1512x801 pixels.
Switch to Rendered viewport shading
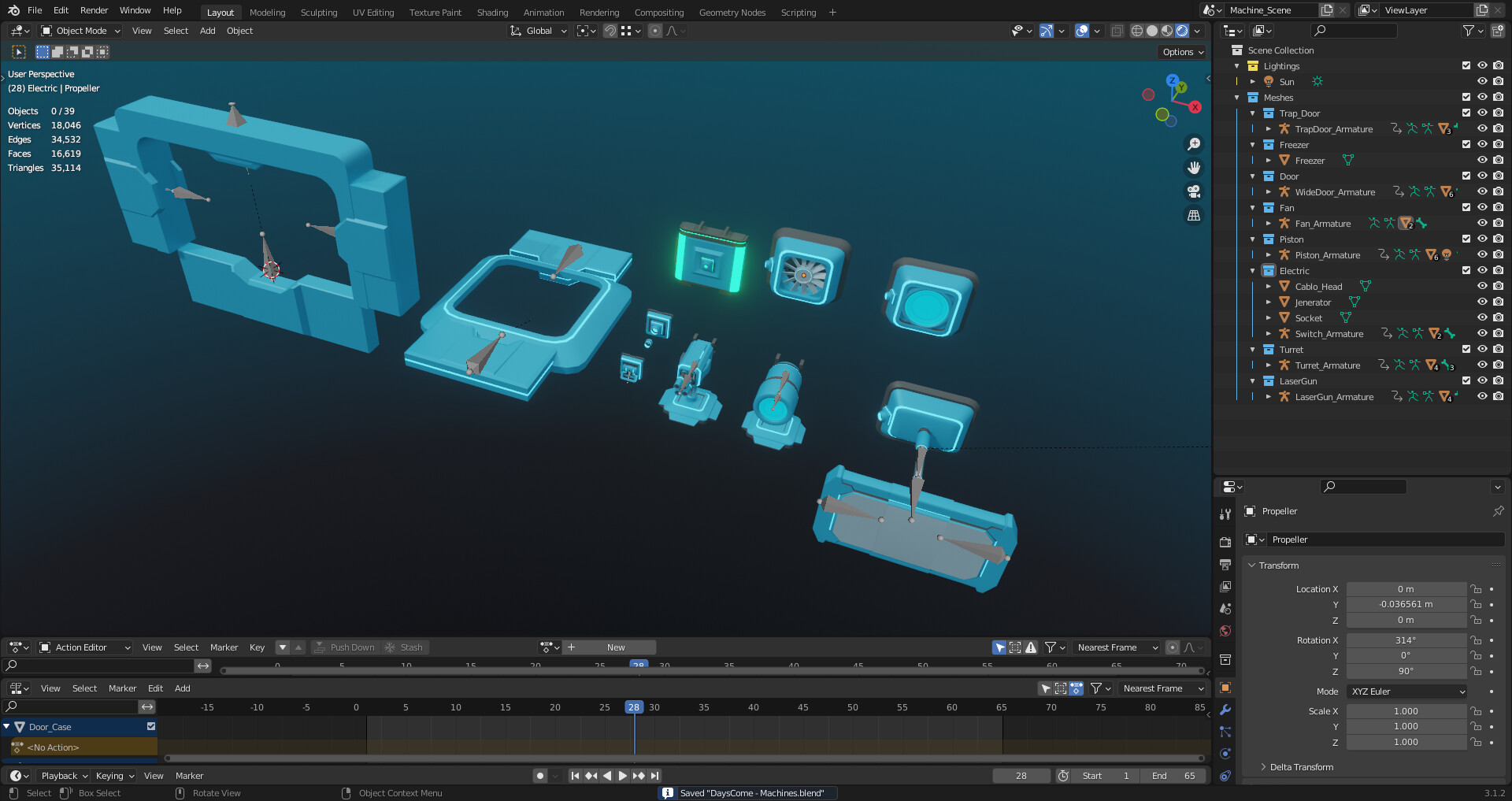pos(1182,31)
